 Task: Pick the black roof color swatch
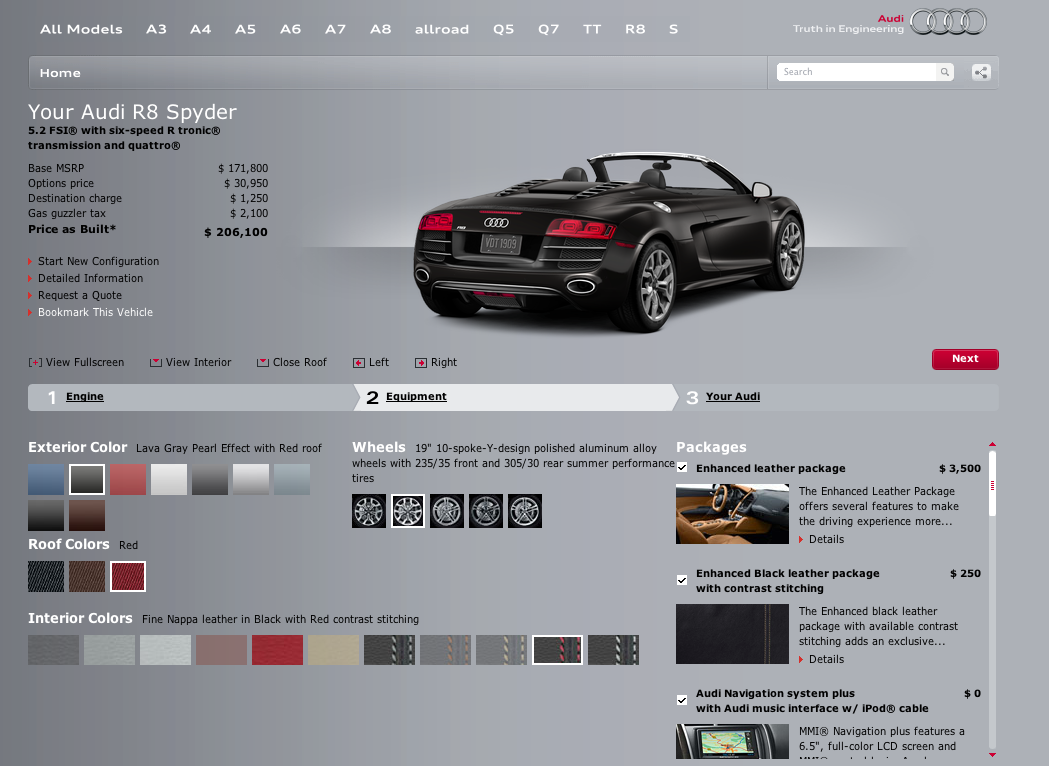tap(46, 577)
